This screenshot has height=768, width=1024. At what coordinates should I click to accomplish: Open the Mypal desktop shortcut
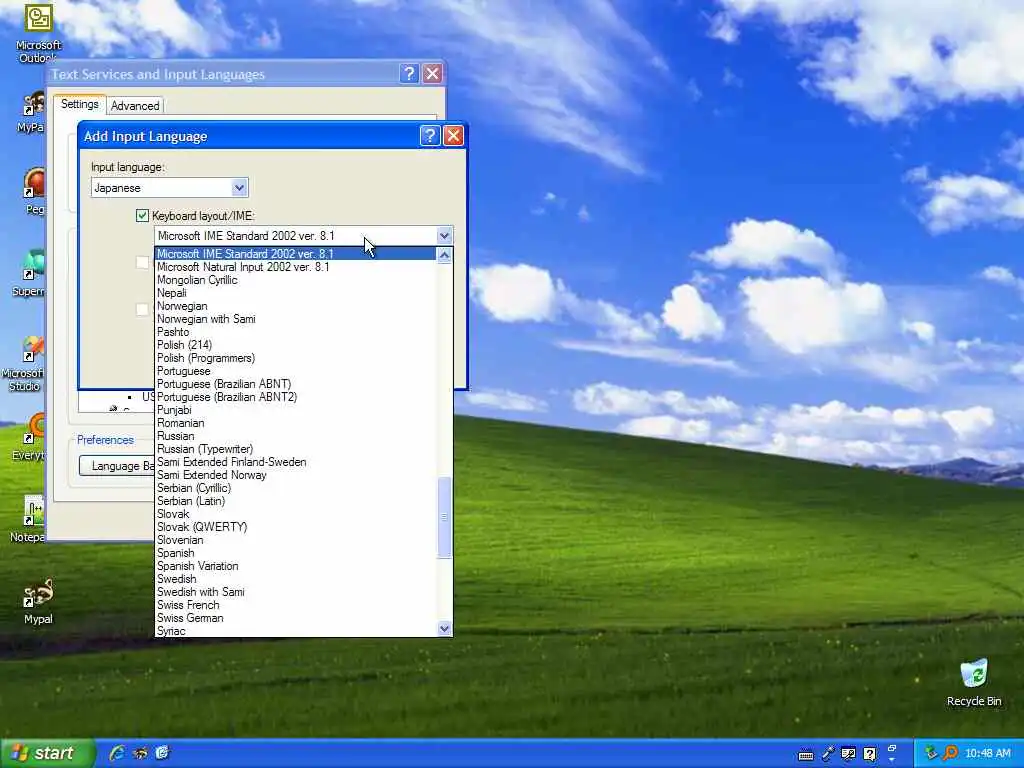click(37, 601)
